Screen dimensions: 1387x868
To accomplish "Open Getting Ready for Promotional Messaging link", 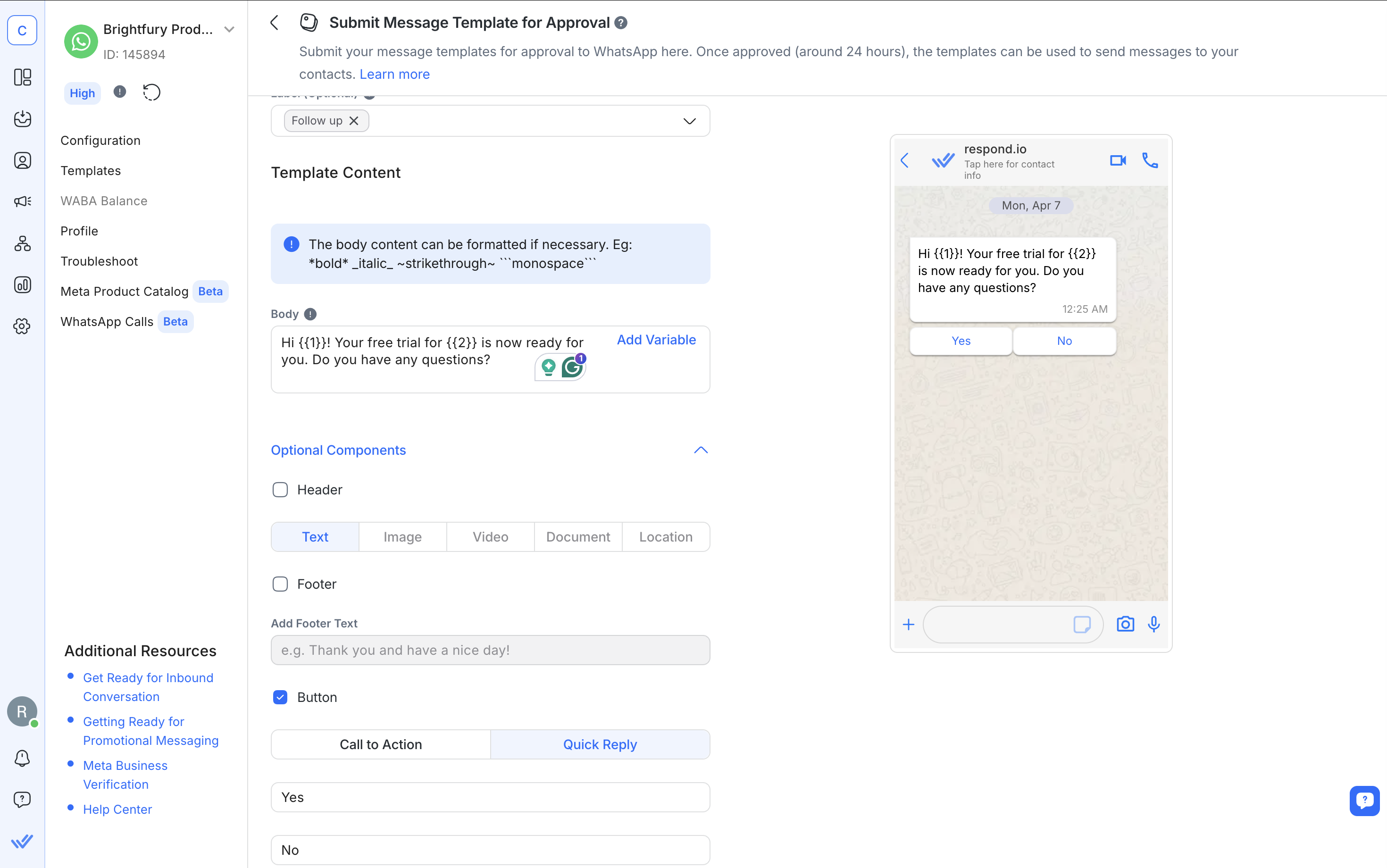I will click(x=151, y=731).
